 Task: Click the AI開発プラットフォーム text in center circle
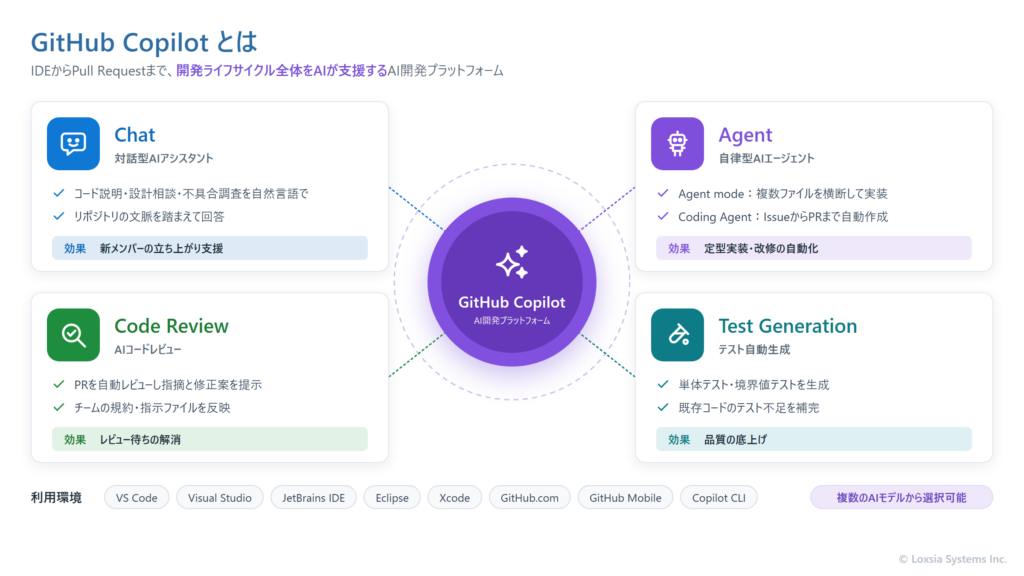click(512, 321)
